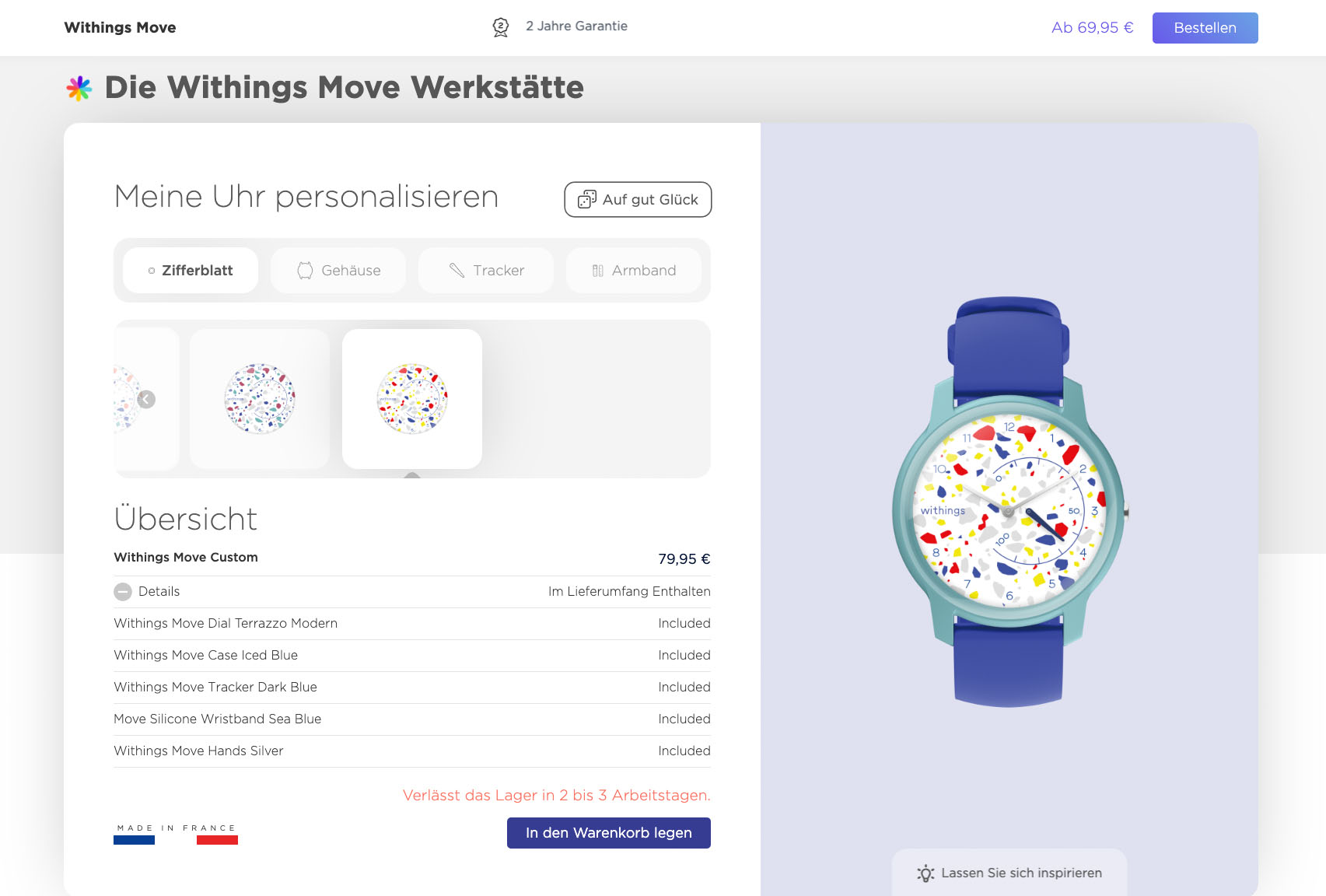Viewport: 1326px width, 896px height.
Task: Click the Withings Move header title
Action: click(120, 28)
